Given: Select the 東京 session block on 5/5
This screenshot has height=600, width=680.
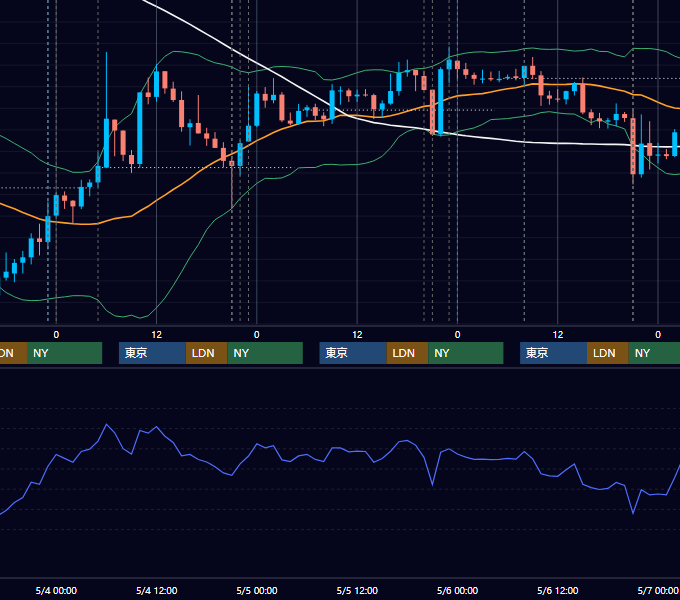Looking at the screenshot, I should pyautogui.click(x=353, y=353).
